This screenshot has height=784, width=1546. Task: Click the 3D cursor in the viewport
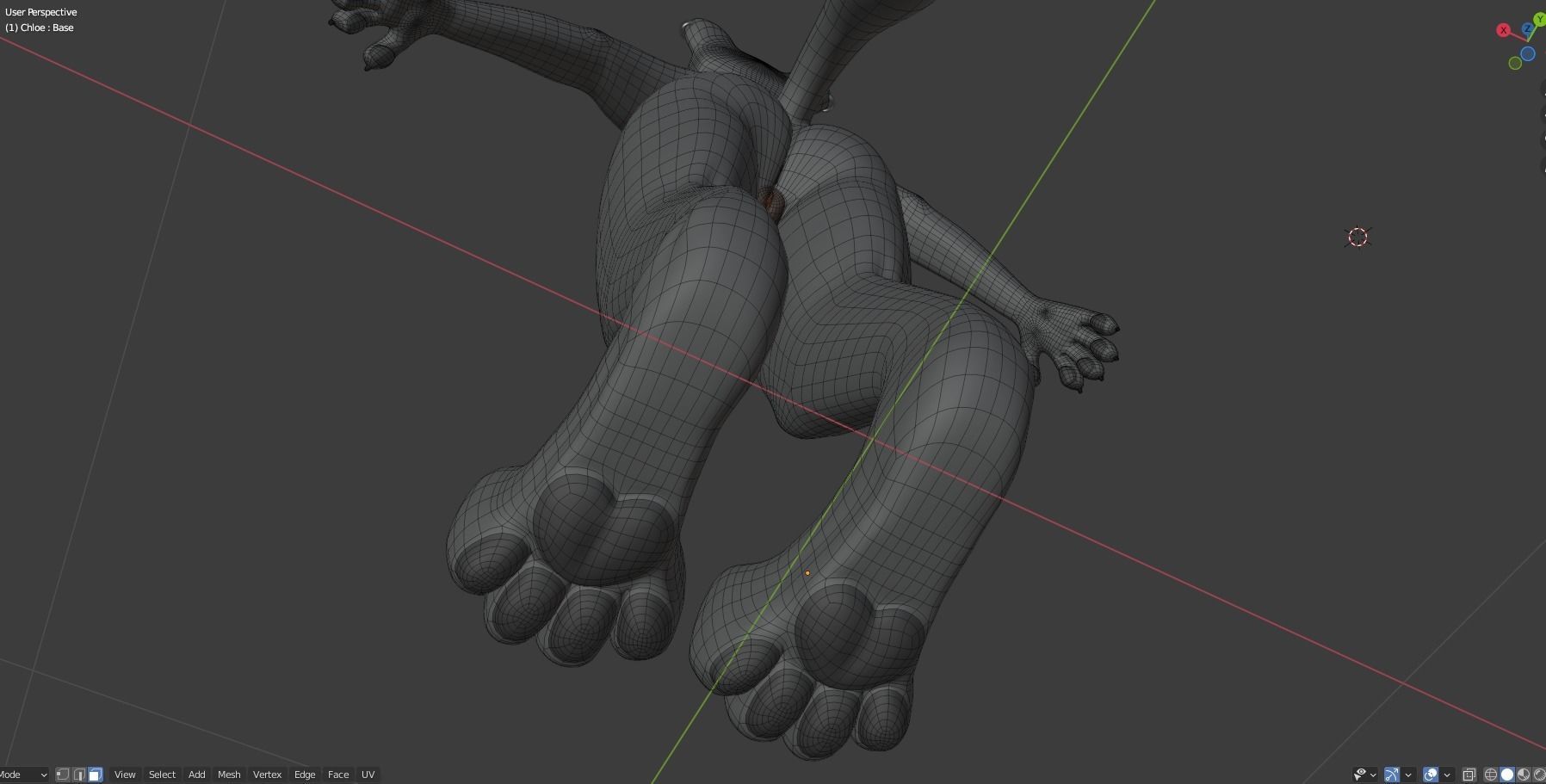point(1357,238)
